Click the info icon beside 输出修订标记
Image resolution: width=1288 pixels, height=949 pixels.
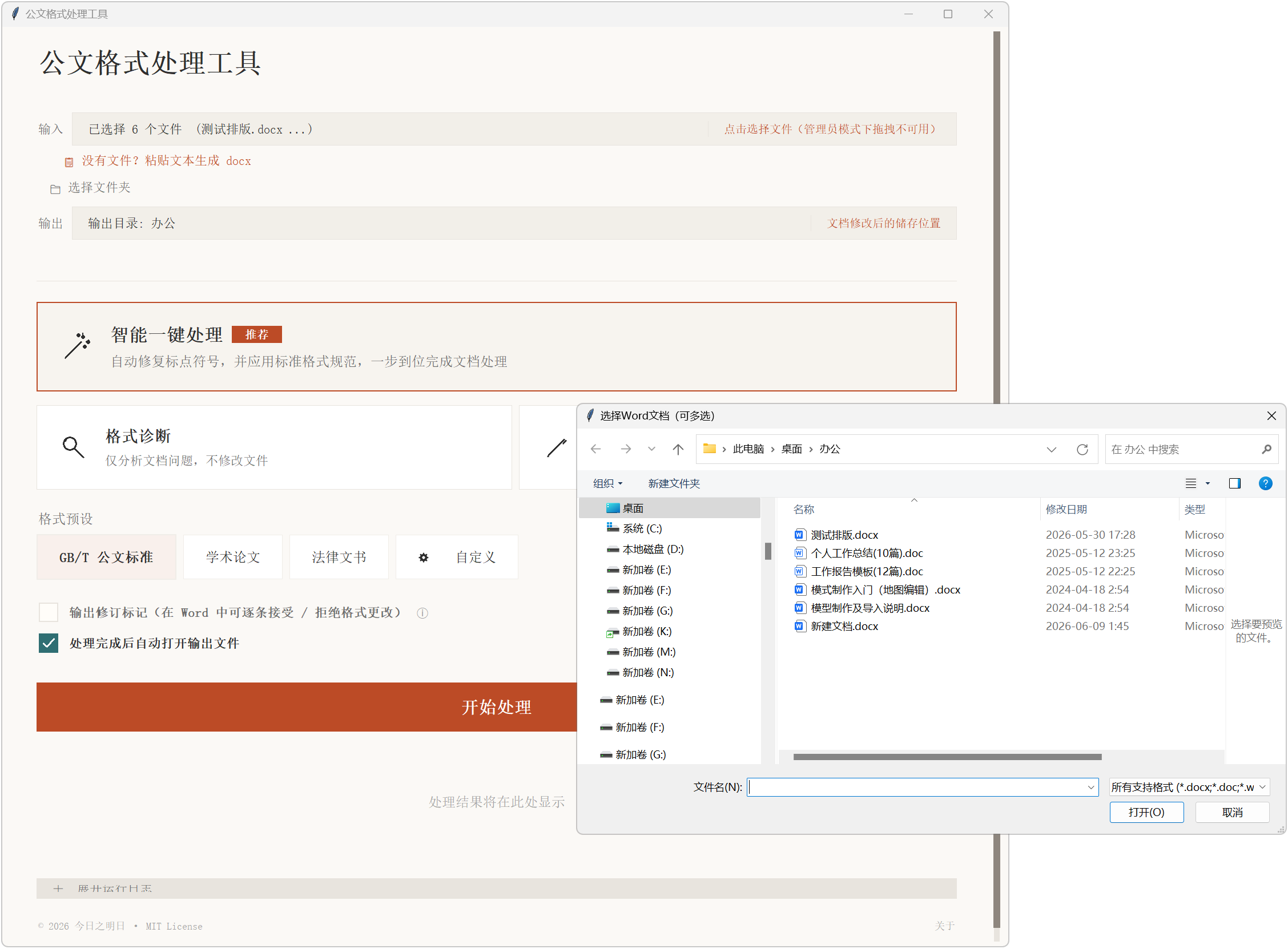point(422,613)
